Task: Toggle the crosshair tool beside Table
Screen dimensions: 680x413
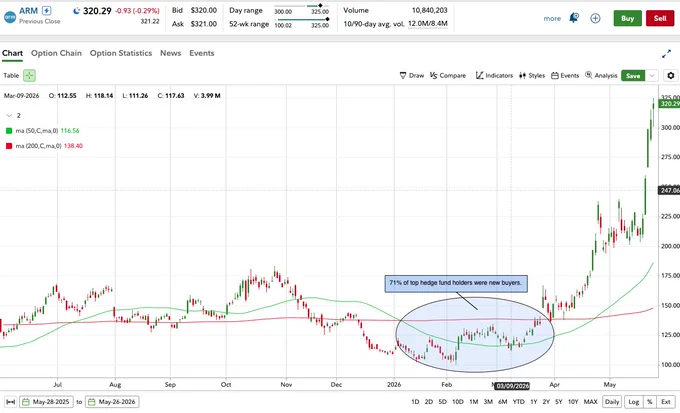Action: (29, 75)
